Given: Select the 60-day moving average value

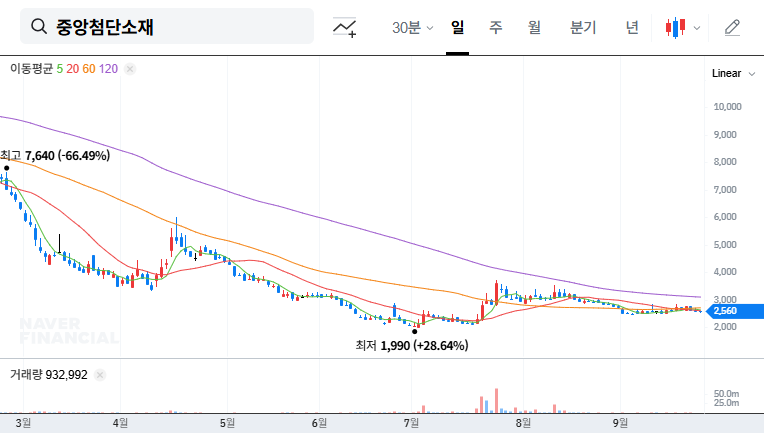Looking at the screenshot, I should point(89,69).
